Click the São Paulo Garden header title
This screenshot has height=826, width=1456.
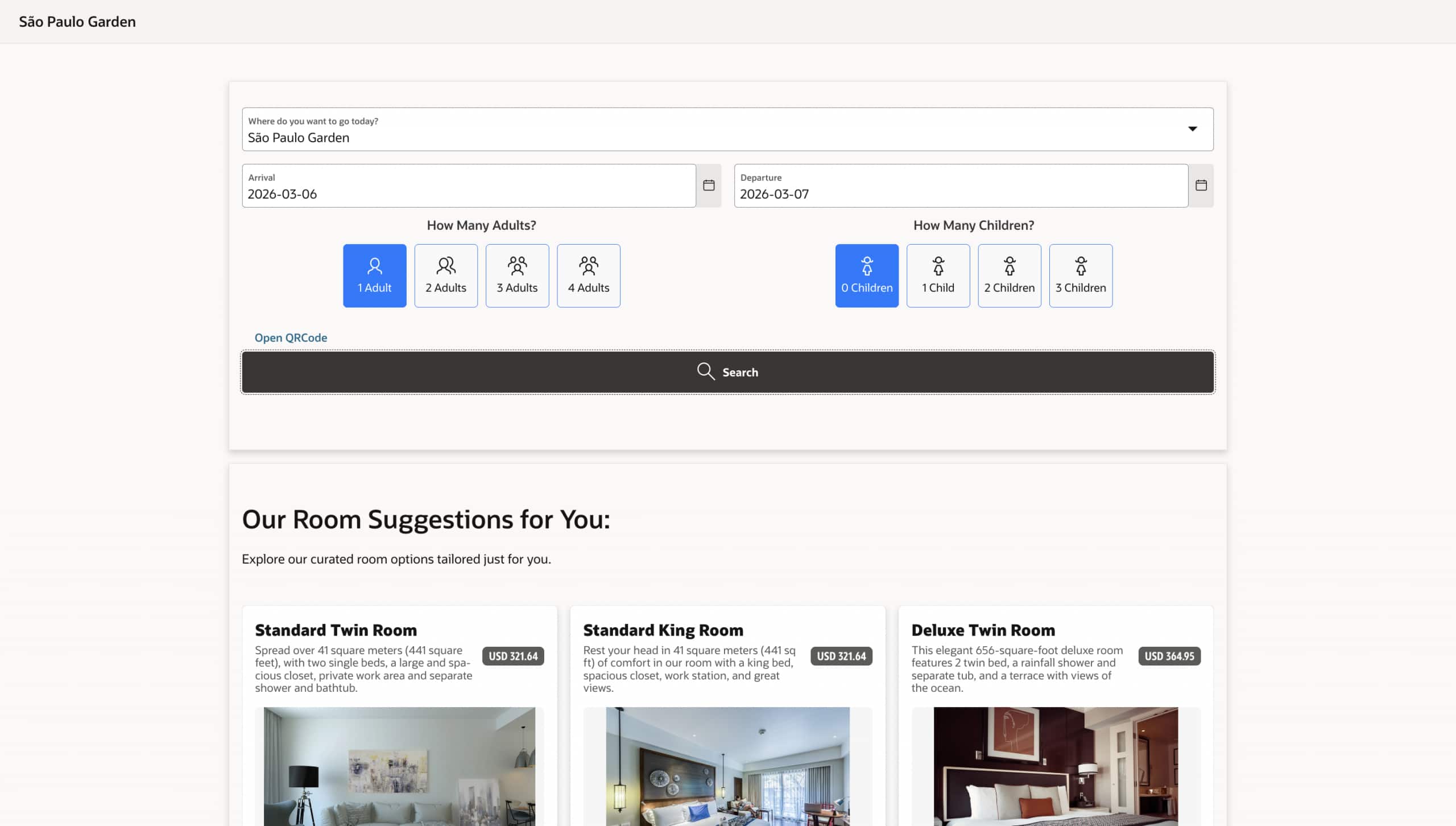tap(77, 22)
